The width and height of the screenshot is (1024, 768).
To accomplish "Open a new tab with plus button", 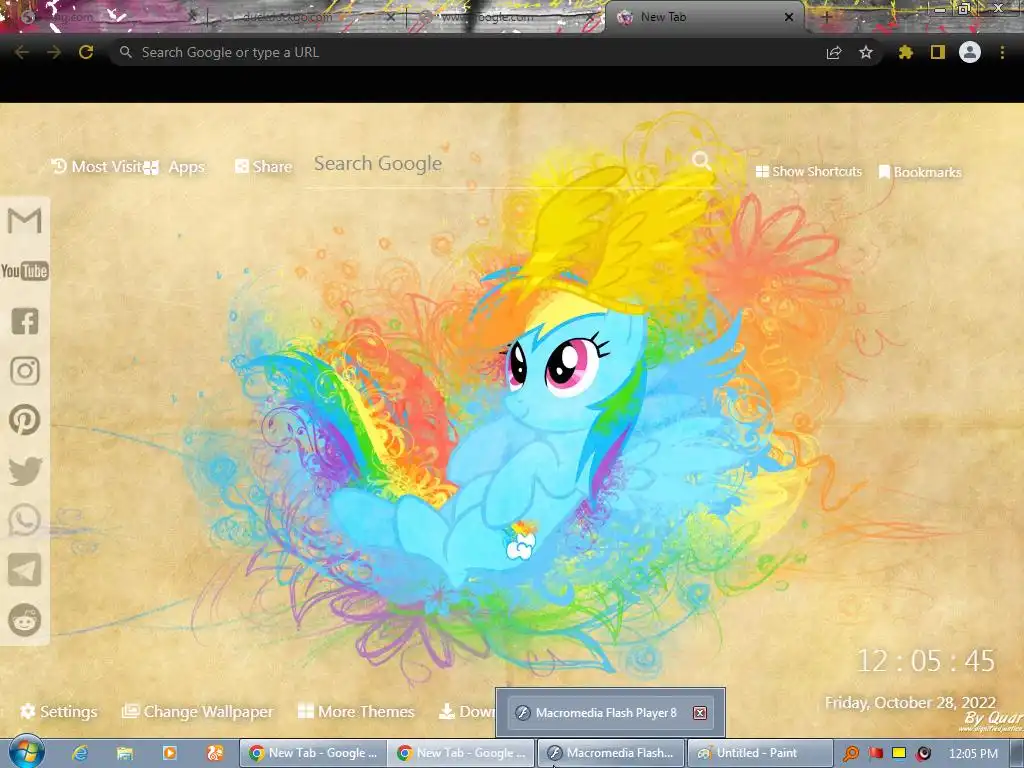I will coord(826,18).
